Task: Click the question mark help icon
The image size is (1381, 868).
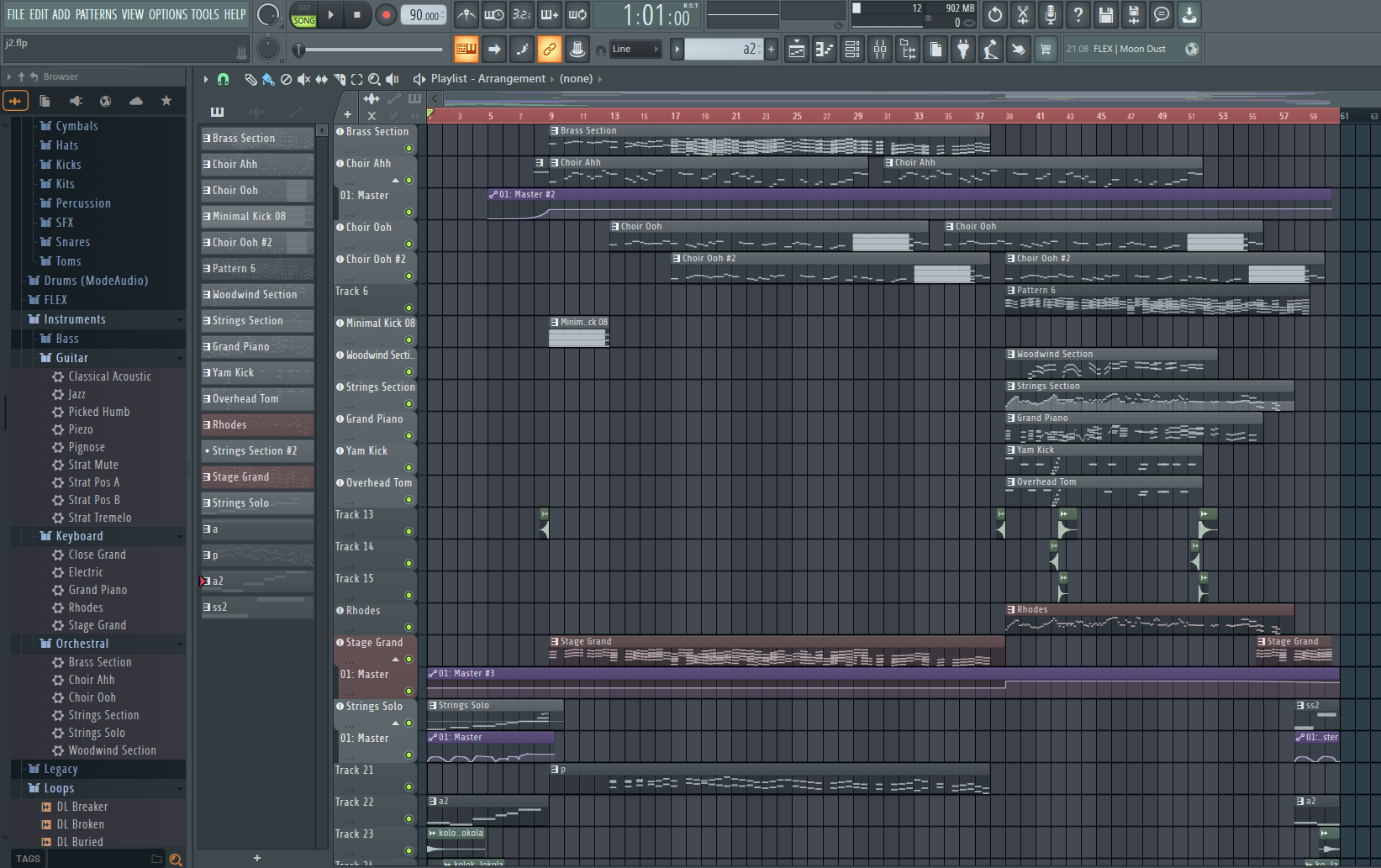Action: click(1078, 14)
